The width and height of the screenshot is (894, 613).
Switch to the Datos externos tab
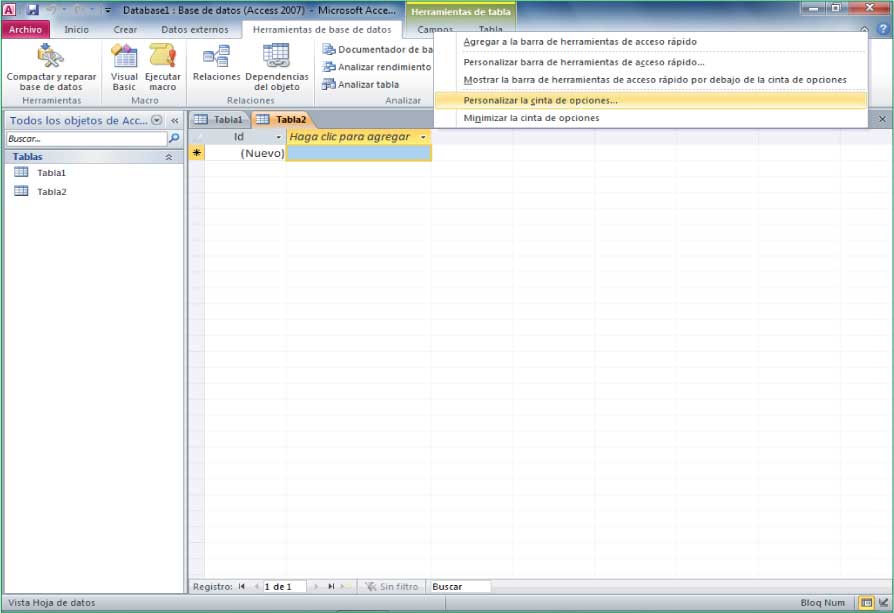(194, 29)
